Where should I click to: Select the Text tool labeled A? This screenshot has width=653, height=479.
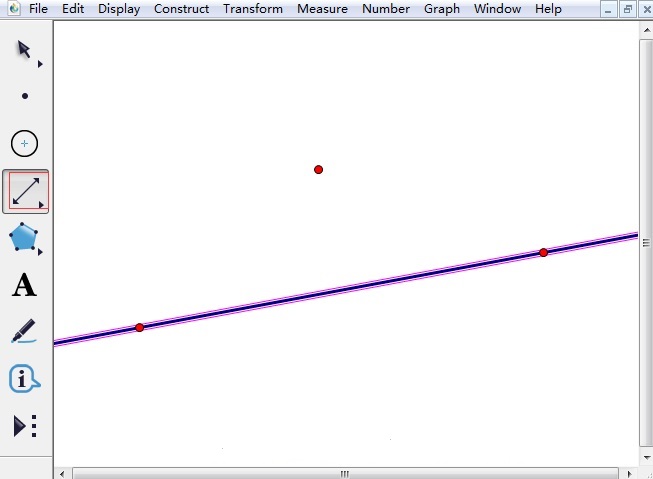click(24, 285)
